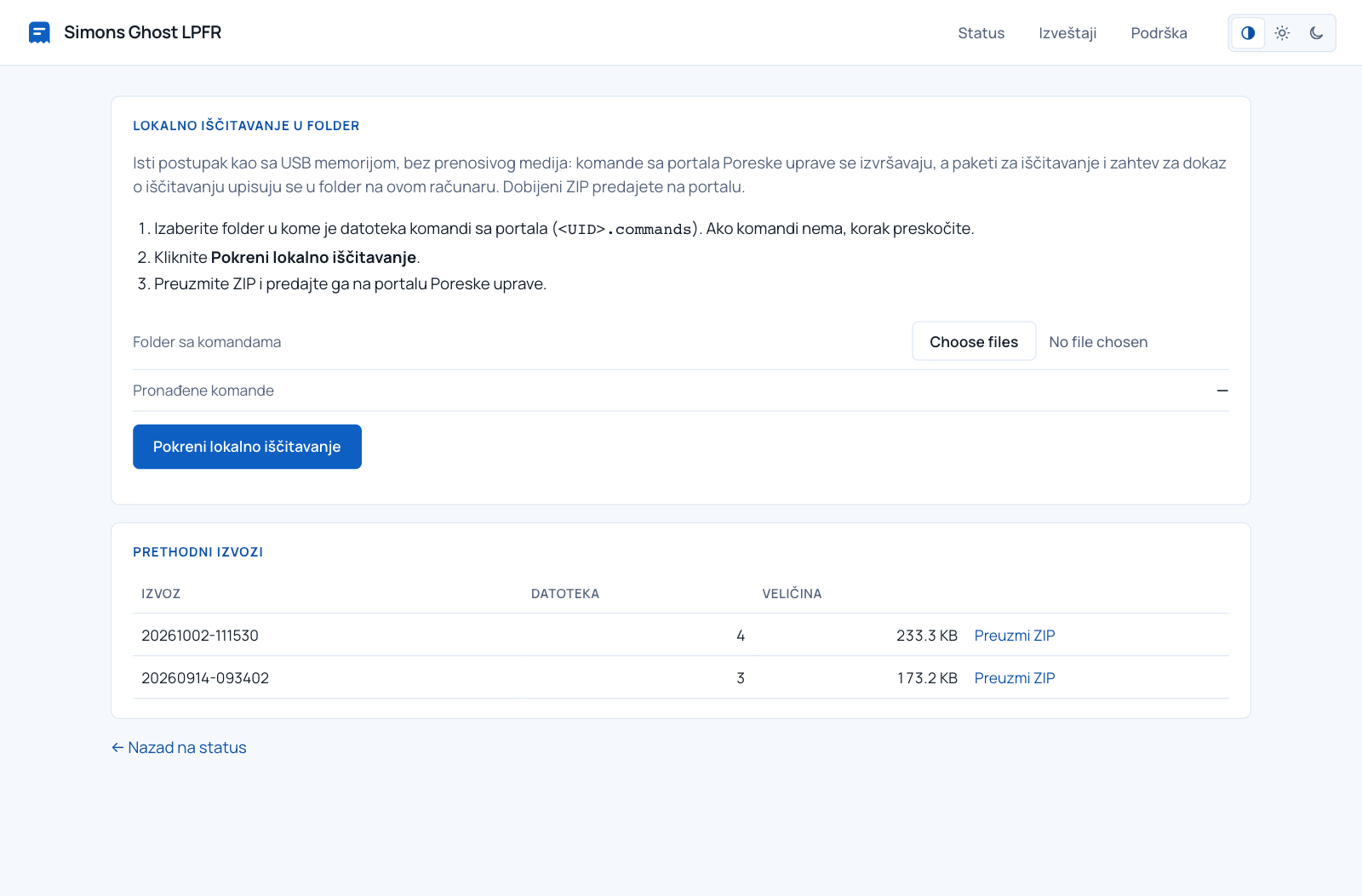1362x896 pixels.
Task: Switch to dark theme moon icon
Action: [1316, 33]
